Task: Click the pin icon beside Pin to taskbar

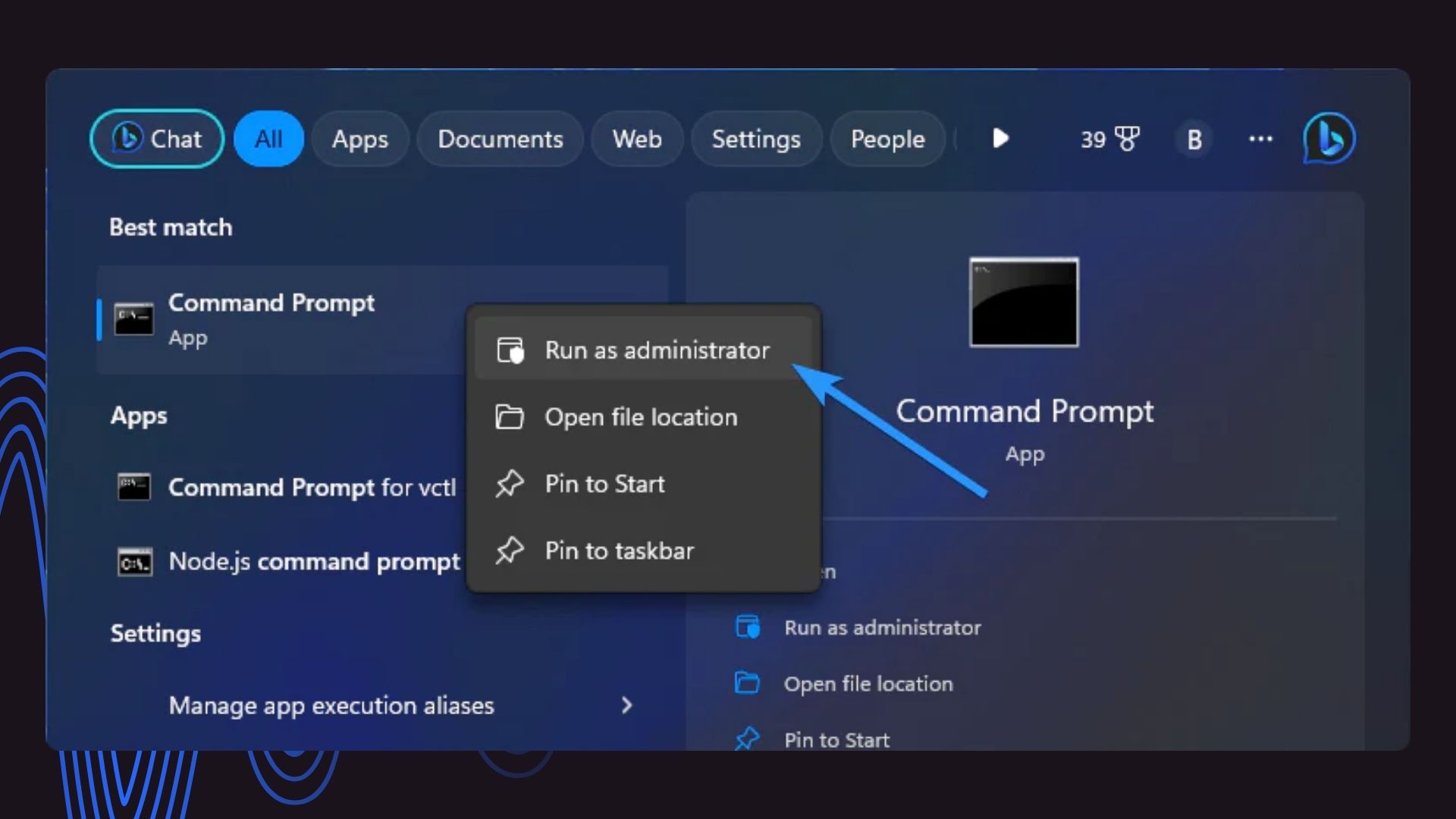Action: click(510, 550)
